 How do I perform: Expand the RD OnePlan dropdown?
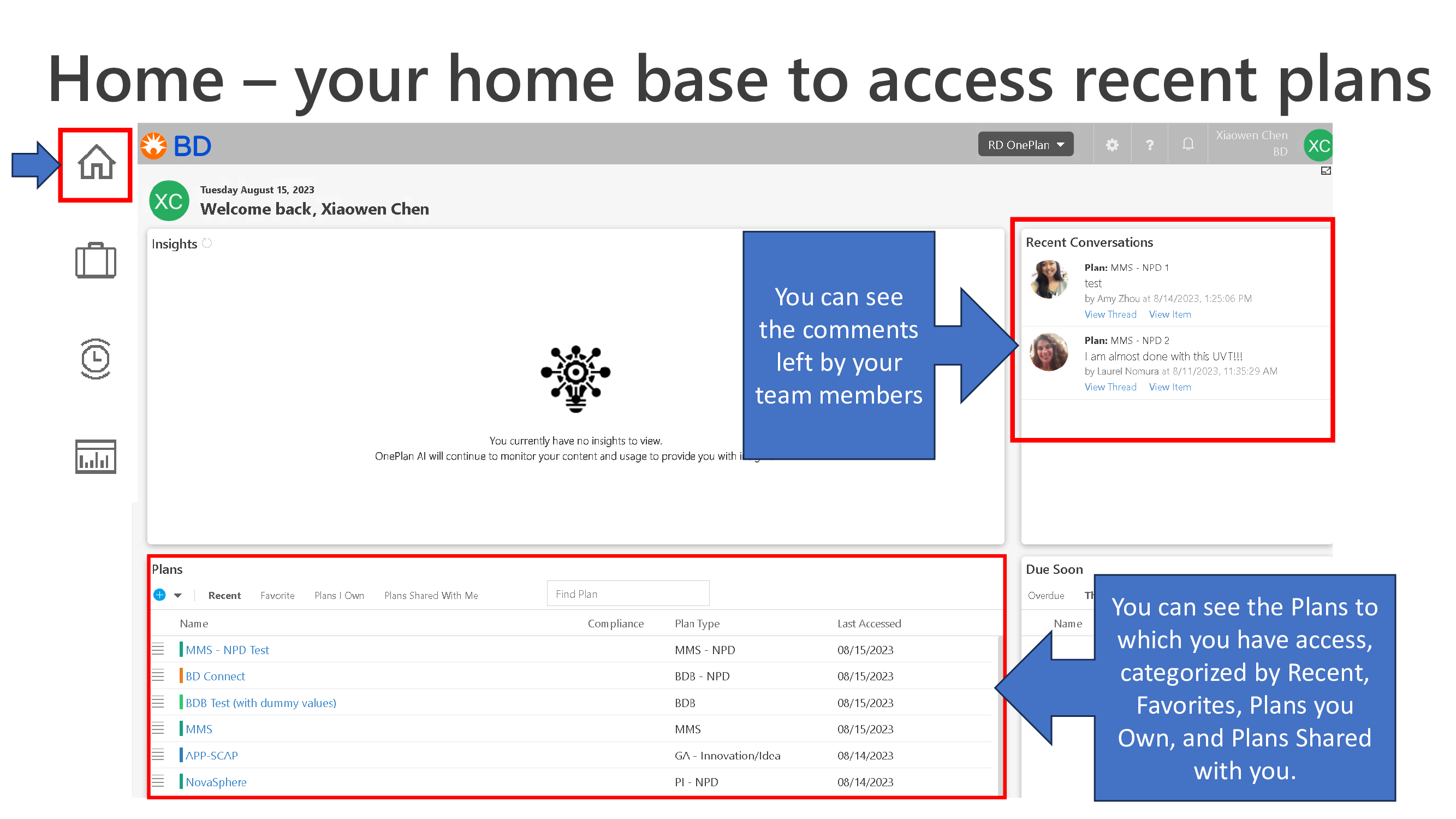(x=1026, y=145)
